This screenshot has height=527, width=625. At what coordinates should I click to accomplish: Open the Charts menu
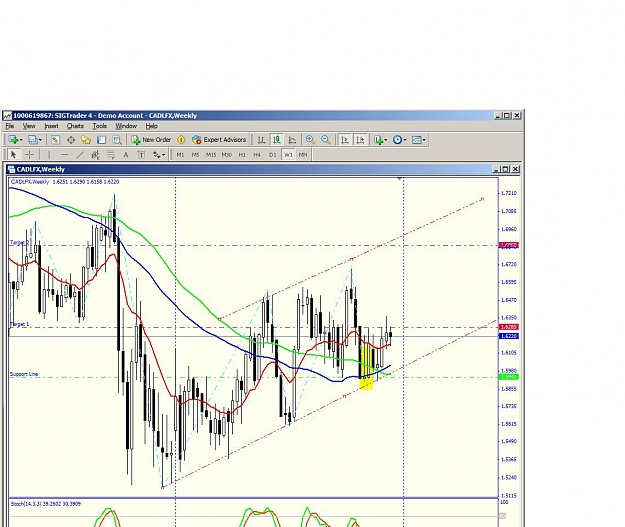tap(75, 126)
